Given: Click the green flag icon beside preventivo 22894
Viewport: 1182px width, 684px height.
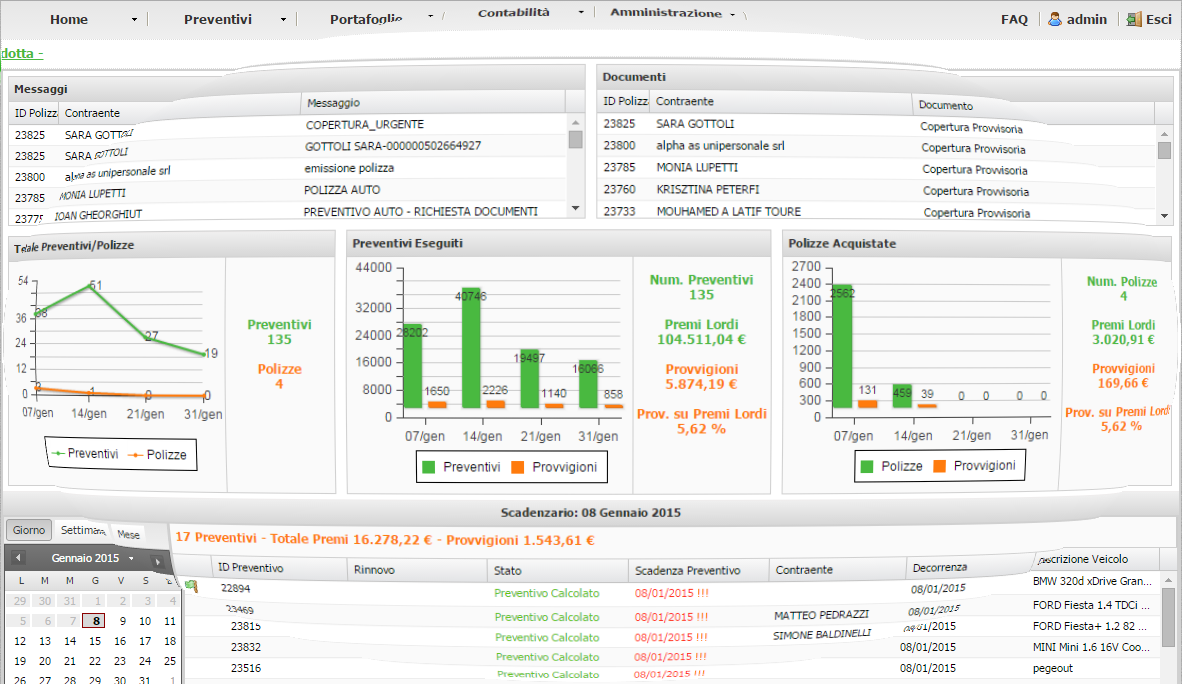Looking at the screenshot, I should tap(190, 587).
